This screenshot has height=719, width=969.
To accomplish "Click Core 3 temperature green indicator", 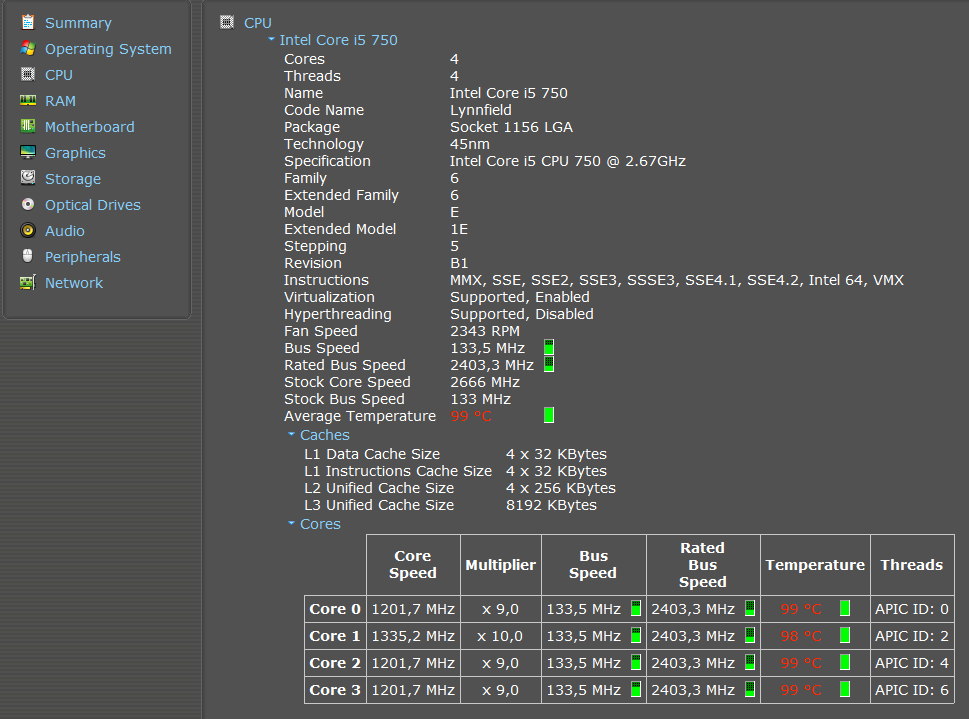I will coord(845,689).
